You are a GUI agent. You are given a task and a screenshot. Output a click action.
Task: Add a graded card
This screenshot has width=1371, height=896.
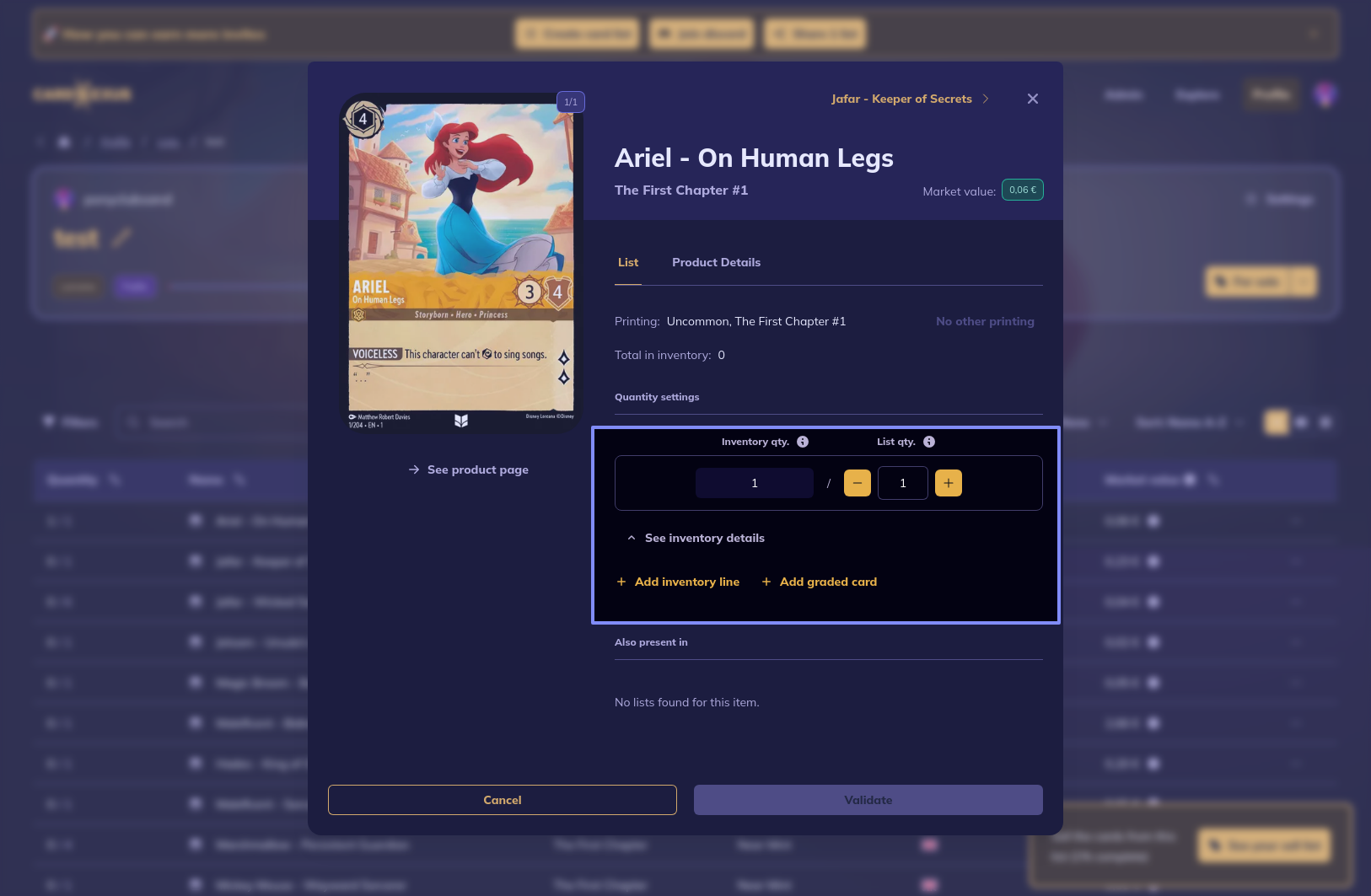(819, 582)
